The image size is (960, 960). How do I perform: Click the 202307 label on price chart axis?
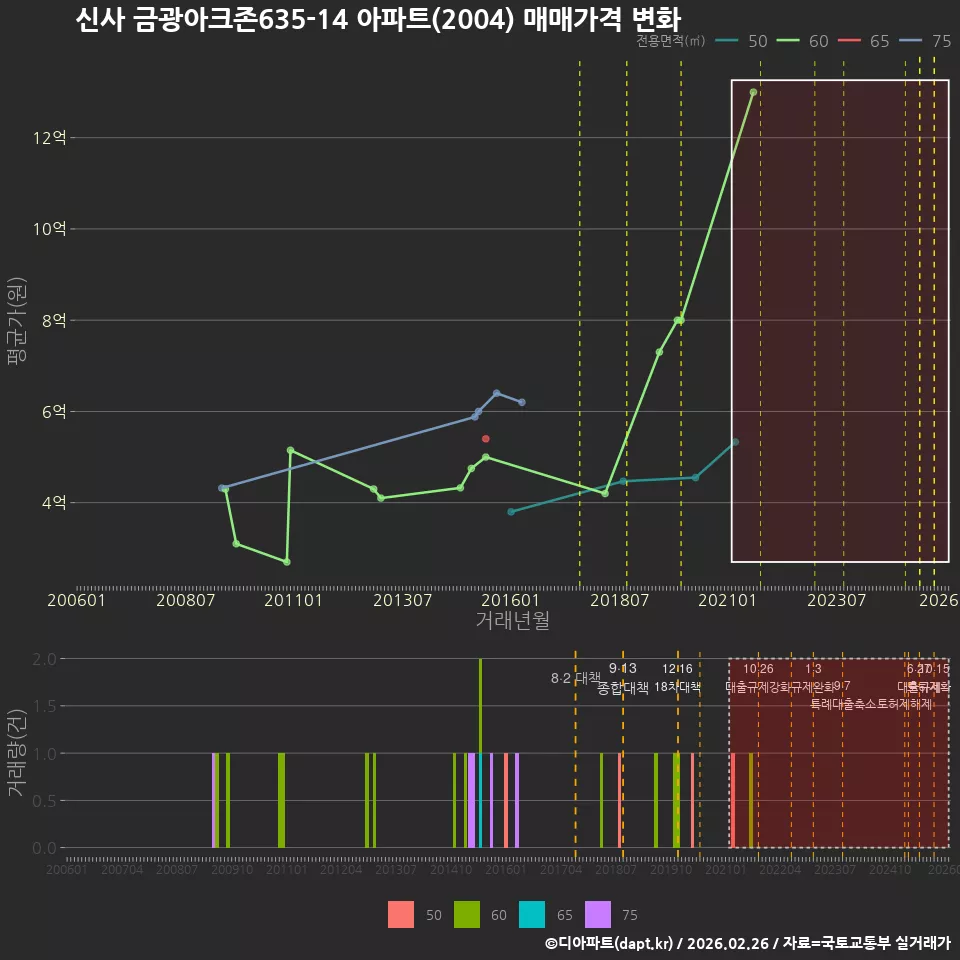pyautogui.click(x=836, y=600)
